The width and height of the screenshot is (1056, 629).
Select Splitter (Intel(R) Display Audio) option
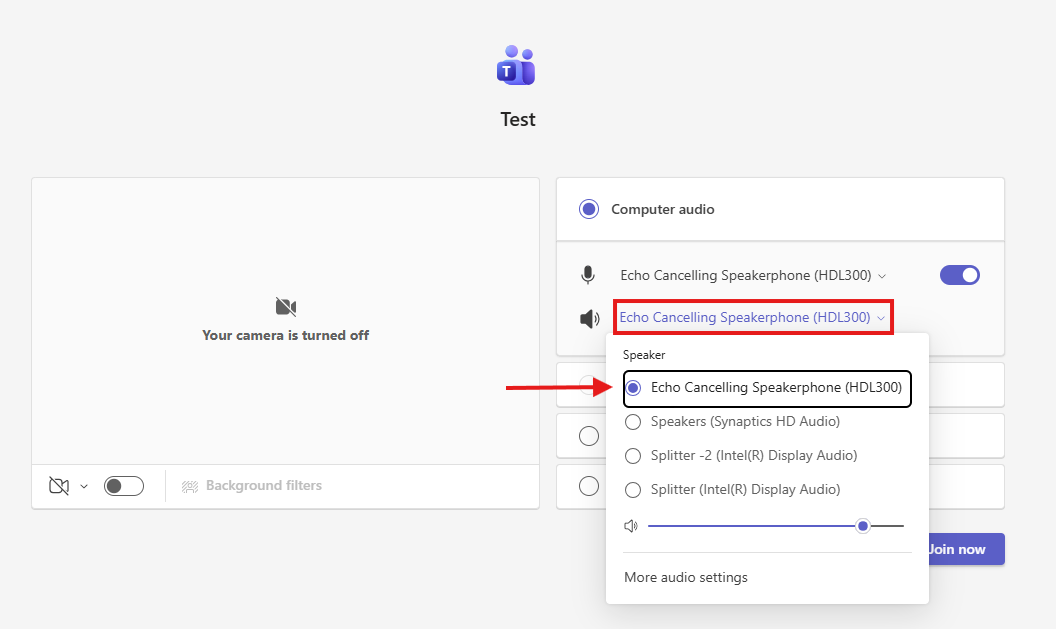pyautogui.click(x=733, y=490)
